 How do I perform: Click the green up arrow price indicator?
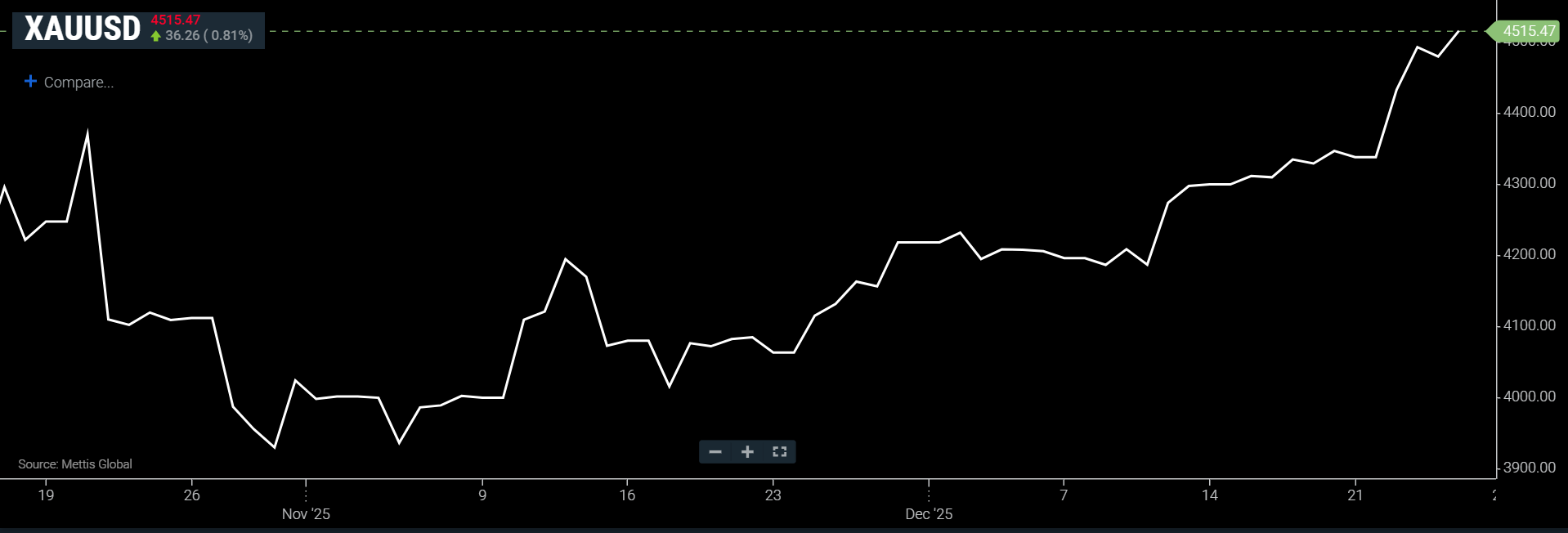coord(156,36)
